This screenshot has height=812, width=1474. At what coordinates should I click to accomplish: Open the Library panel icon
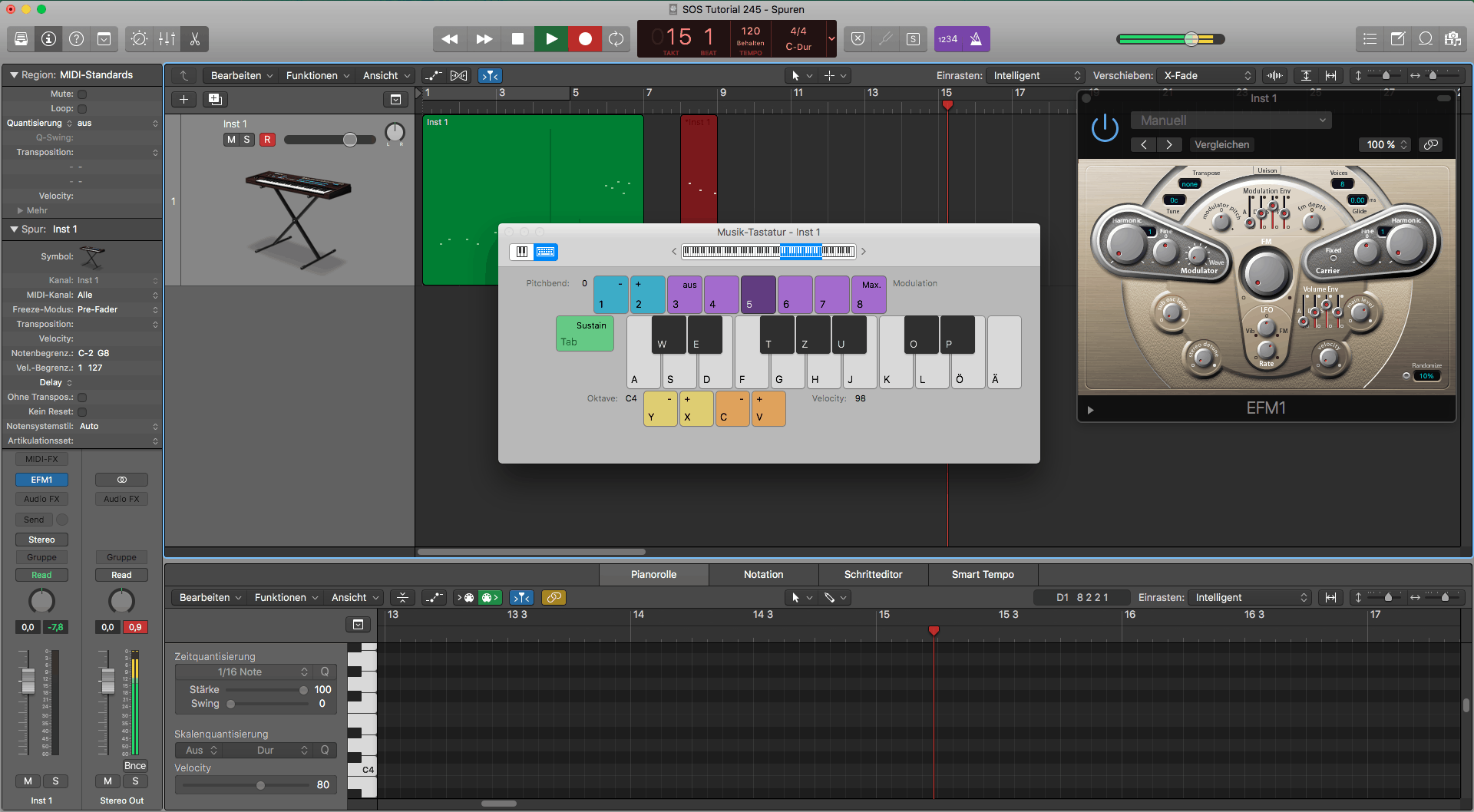(x=21, y=39)
